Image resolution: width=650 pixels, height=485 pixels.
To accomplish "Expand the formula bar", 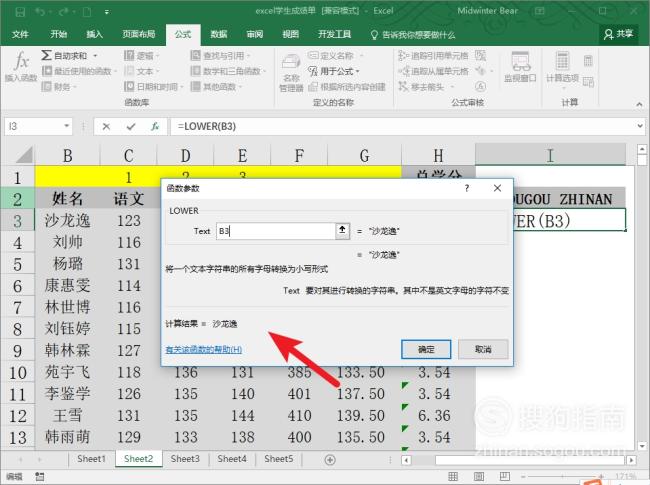I will pos(640,126).
